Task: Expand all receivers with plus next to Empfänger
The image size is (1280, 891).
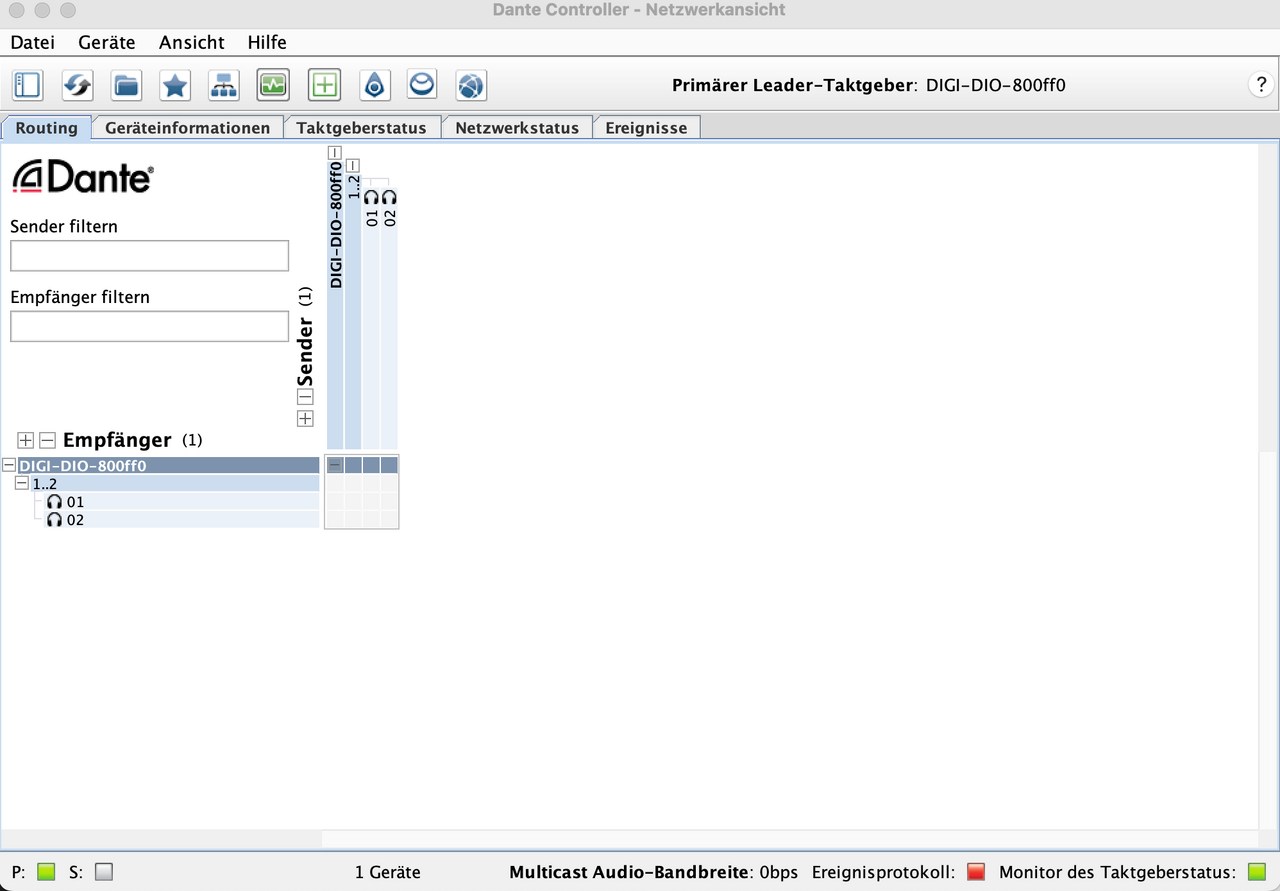Action: click(x=26, y=440)
